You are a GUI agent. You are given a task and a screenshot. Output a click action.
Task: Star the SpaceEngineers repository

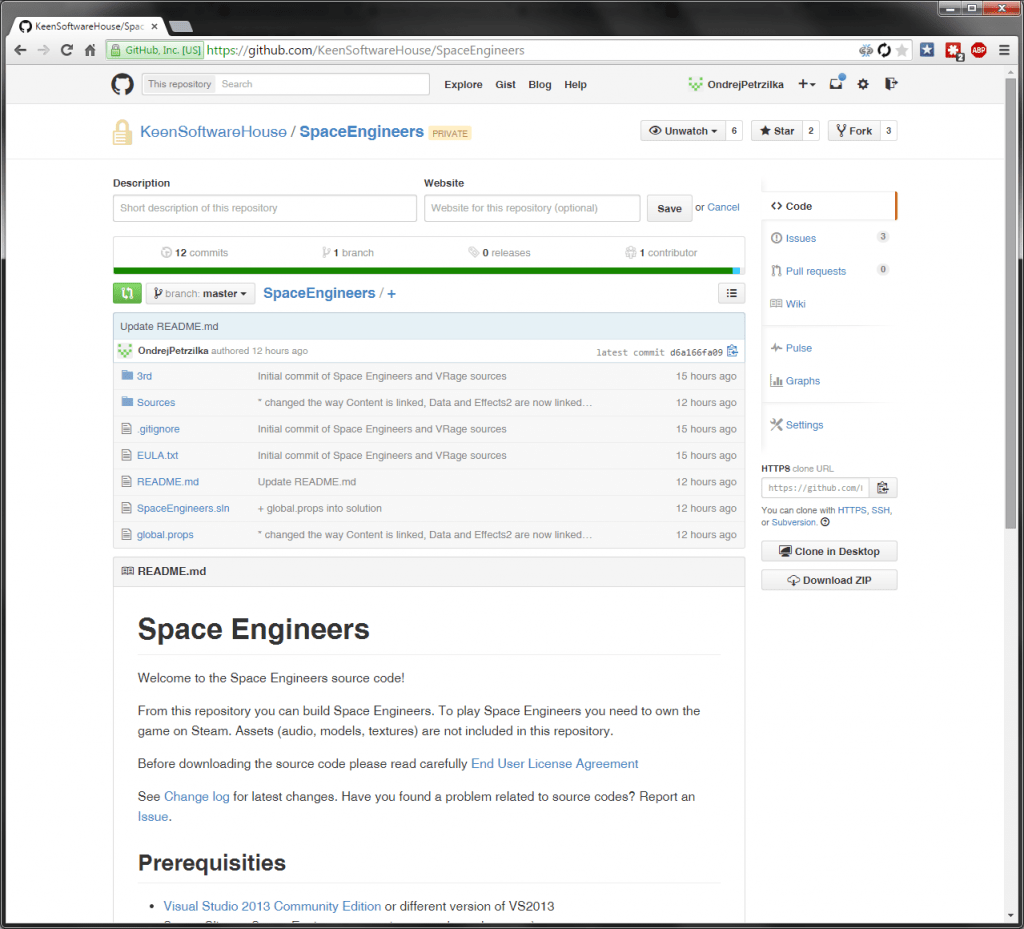point(777,131)
